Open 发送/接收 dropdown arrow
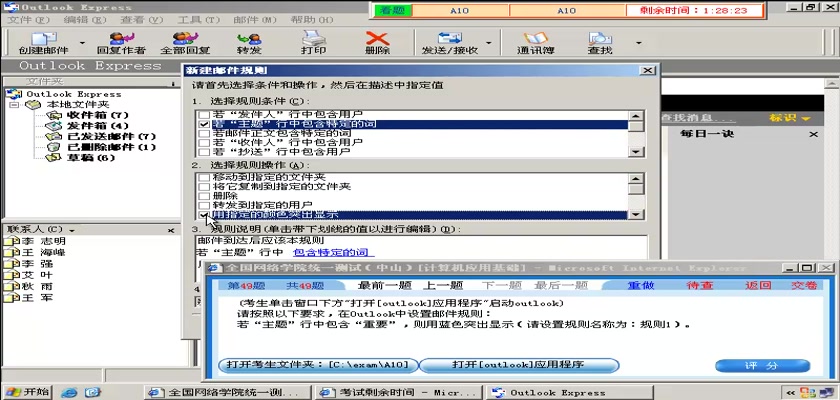This screenshot has height=400, width=840. tap(489, 43)
